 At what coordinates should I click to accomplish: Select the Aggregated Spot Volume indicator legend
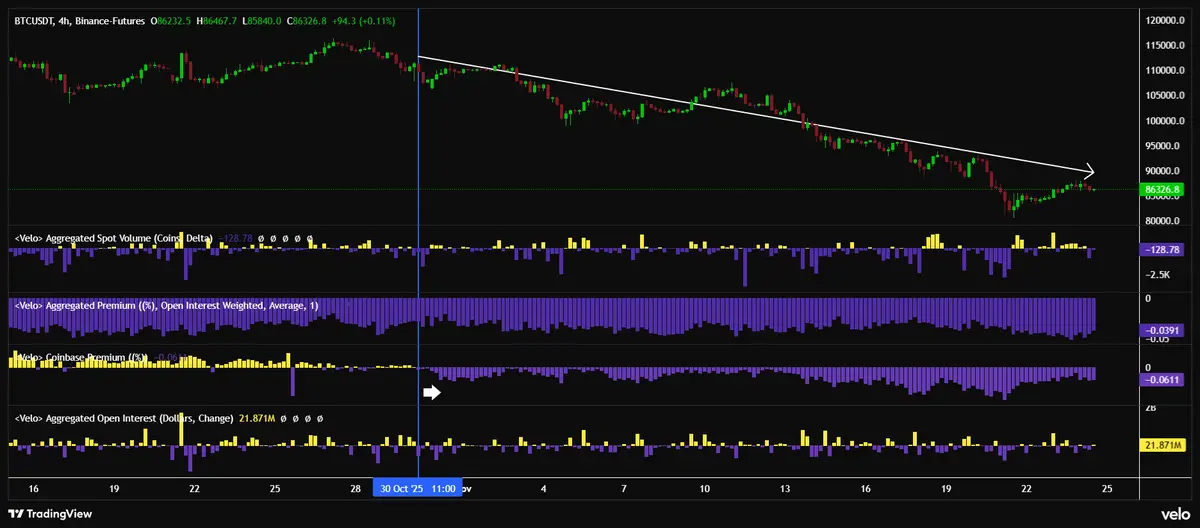(114, 238)
